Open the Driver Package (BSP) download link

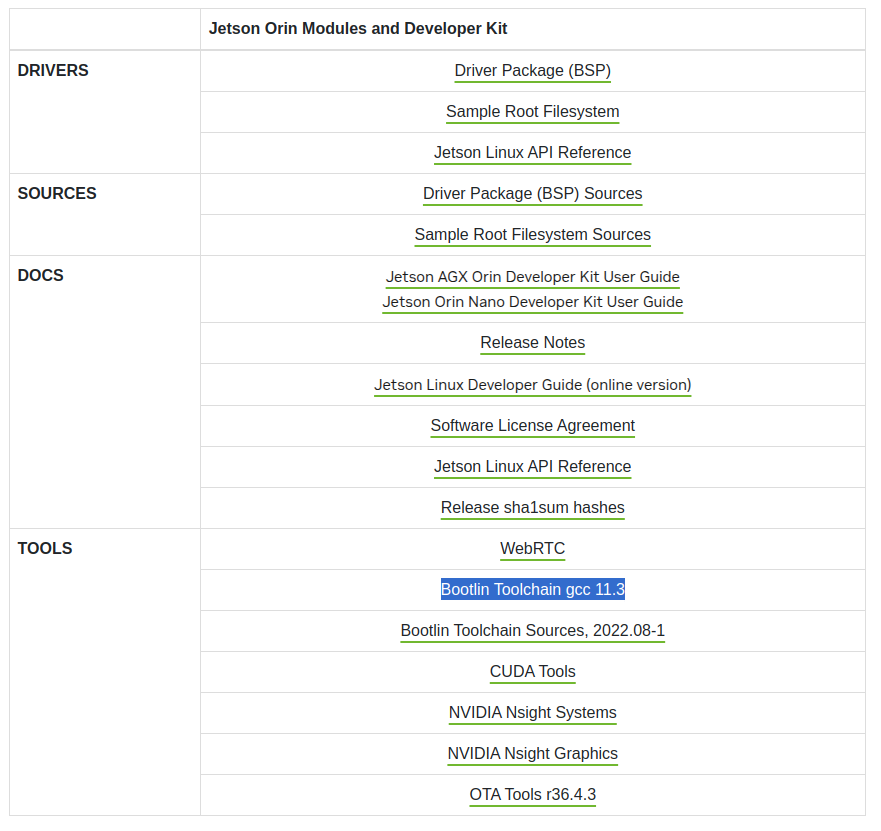coord(532,71)
